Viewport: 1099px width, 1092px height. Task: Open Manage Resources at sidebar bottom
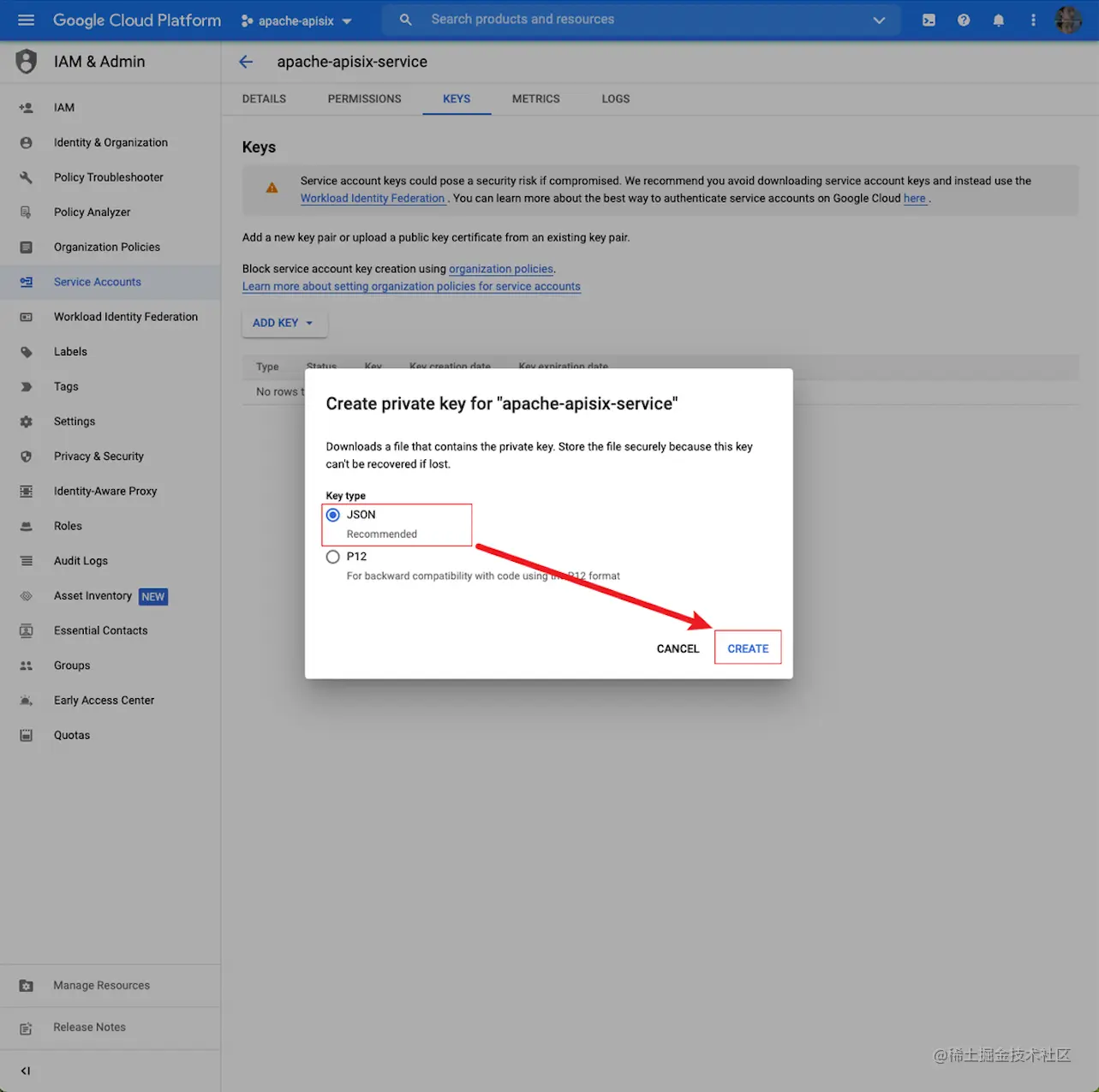pos(110,986)
